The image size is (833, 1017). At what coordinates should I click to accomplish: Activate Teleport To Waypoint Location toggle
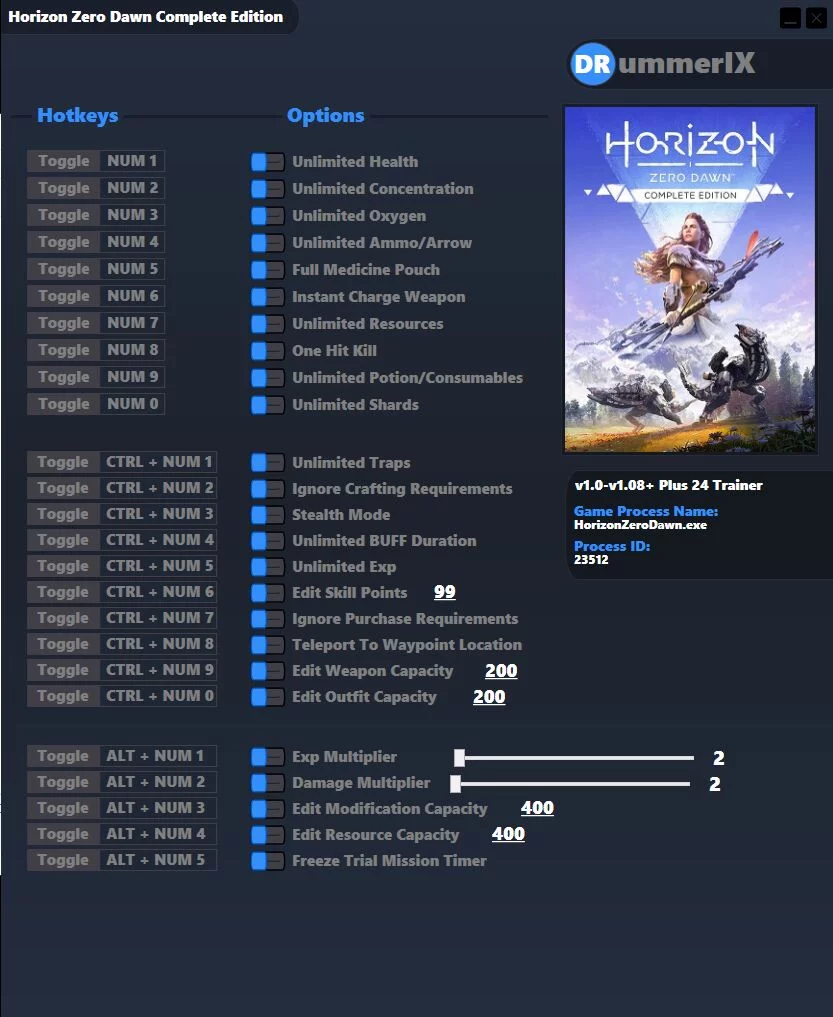click(x=267, y=645)
